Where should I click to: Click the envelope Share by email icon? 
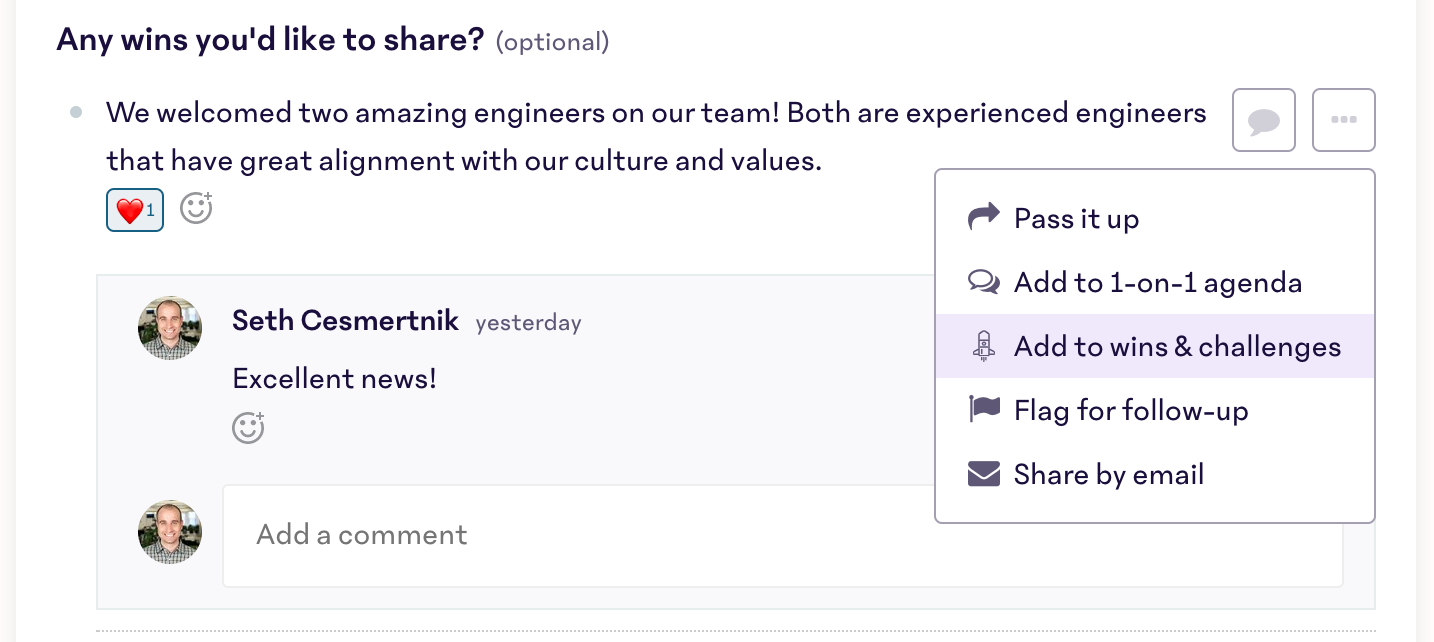(x=984, y=474)
